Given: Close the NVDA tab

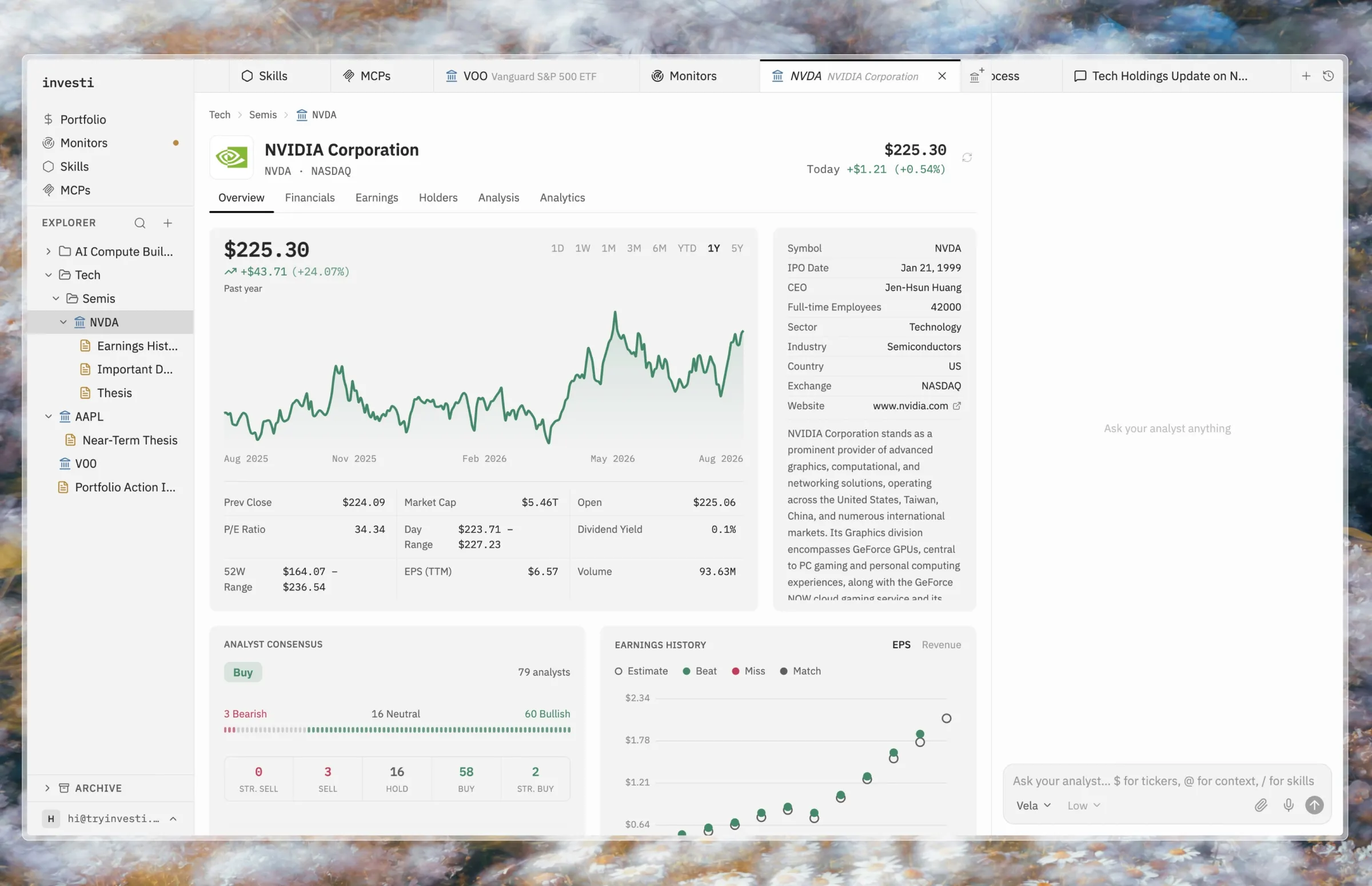Looking at the screenshot, I should click(x=942, y=76).
